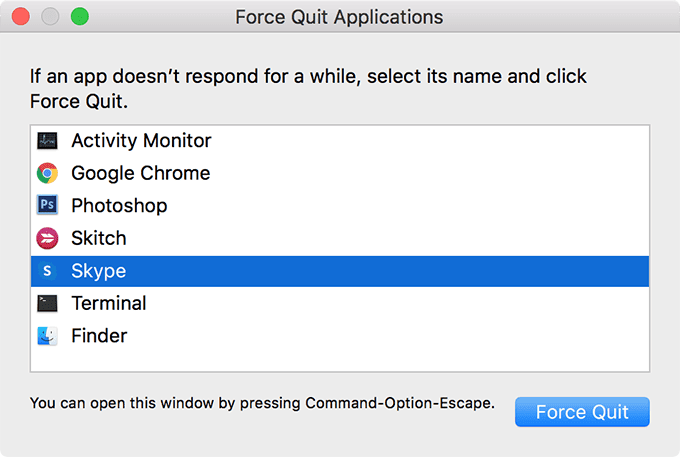
Task: Click the Google Chrome icon
Action: coord(47,173)
